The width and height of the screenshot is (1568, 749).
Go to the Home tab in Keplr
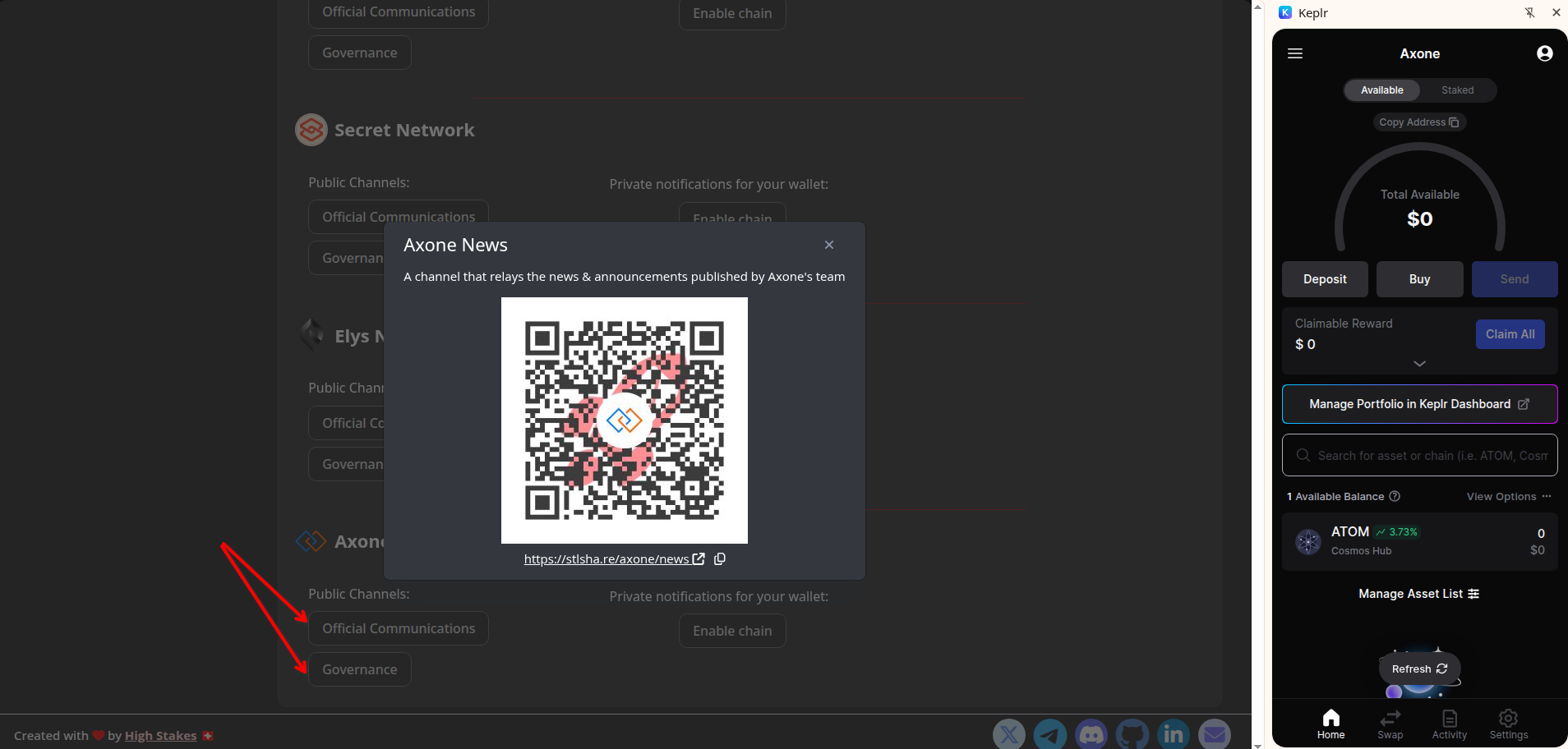[1330, 724]
